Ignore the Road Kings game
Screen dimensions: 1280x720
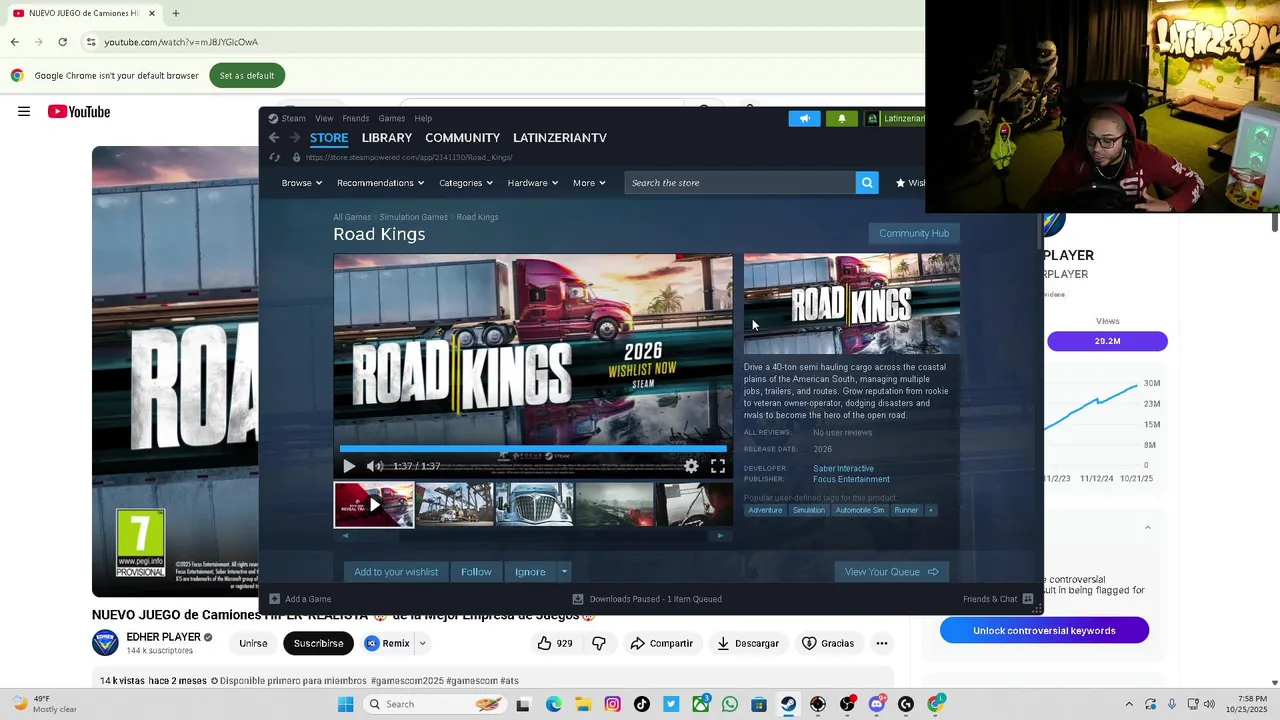530,572
